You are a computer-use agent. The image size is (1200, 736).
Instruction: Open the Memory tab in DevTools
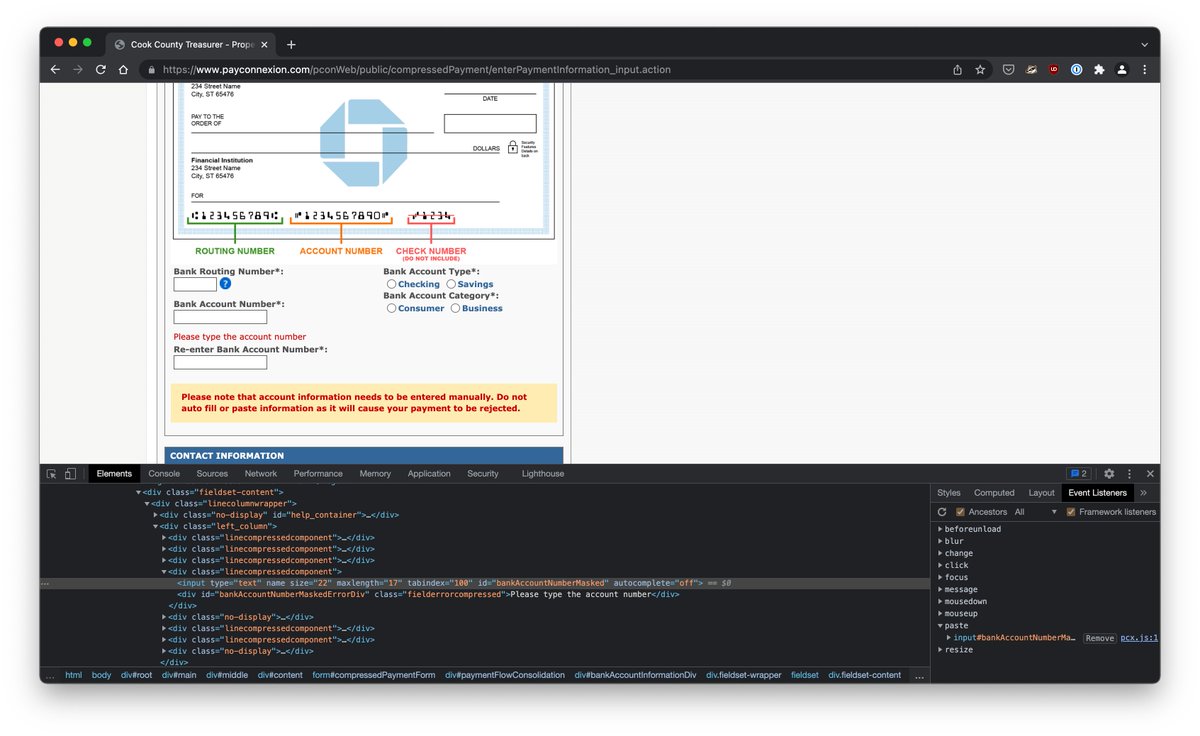[x=375, y=474]
